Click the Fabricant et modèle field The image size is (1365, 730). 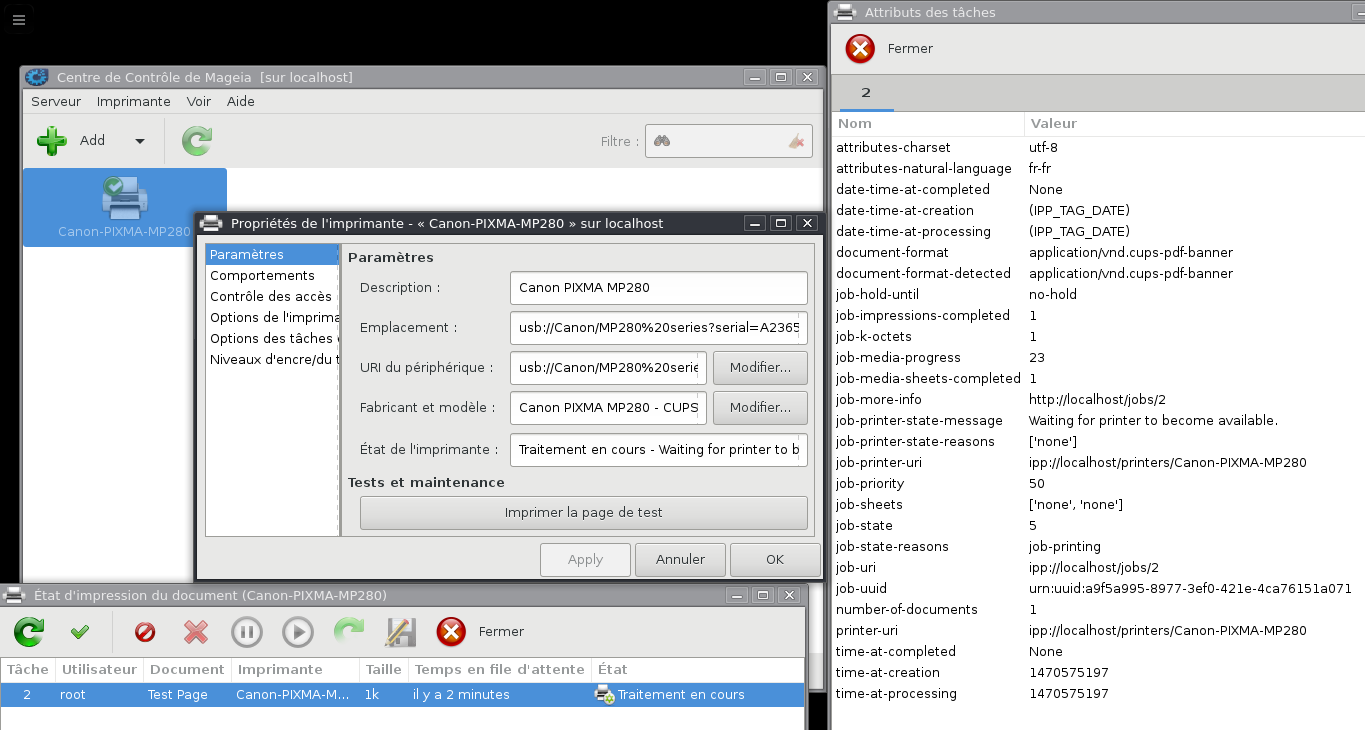[x=608, y=407]
